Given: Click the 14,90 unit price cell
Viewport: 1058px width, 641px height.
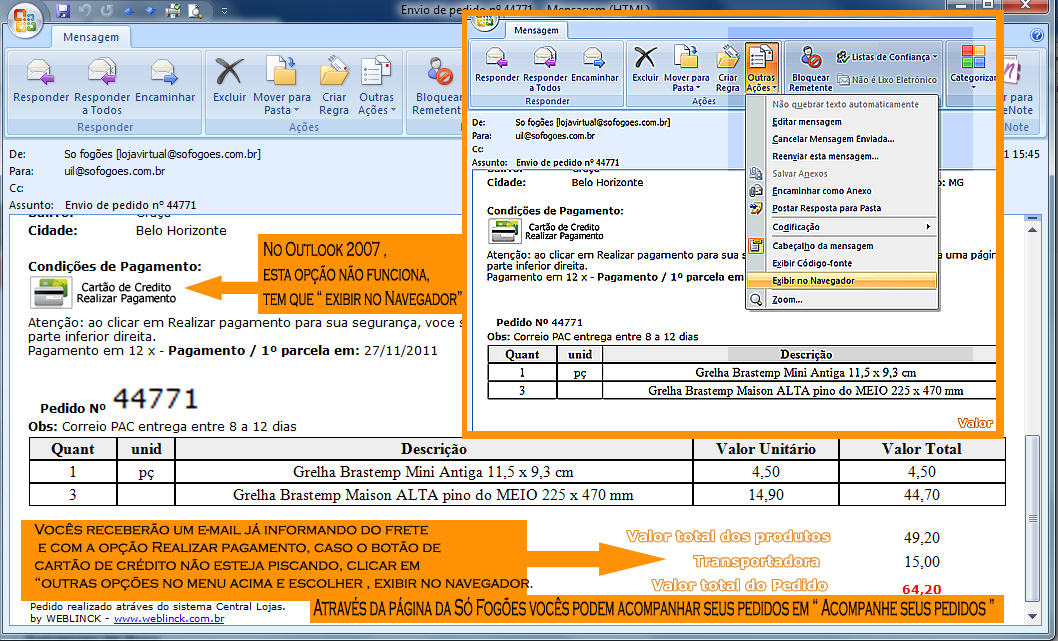Looking at the screenshot, I should [x=766, y=495].
